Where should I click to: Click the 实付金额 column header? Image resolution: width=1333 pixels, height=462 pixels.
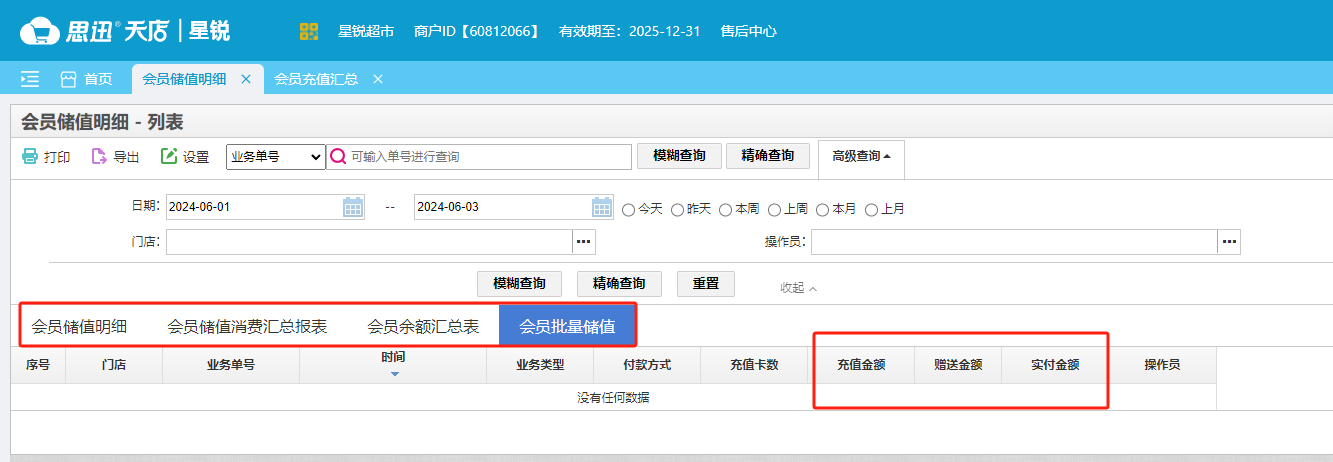coord(1055,365)
